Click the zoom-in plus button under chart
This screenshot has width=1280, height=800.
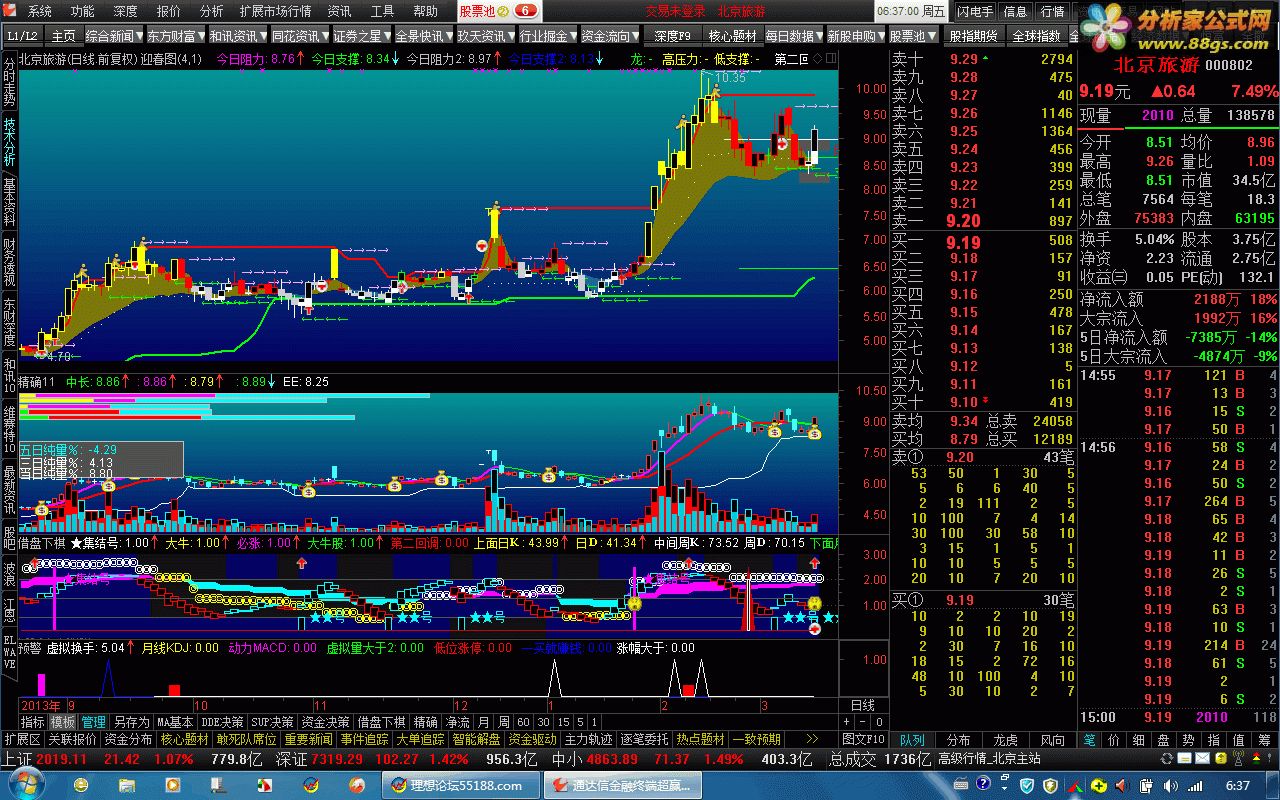[x=846, y=721]
